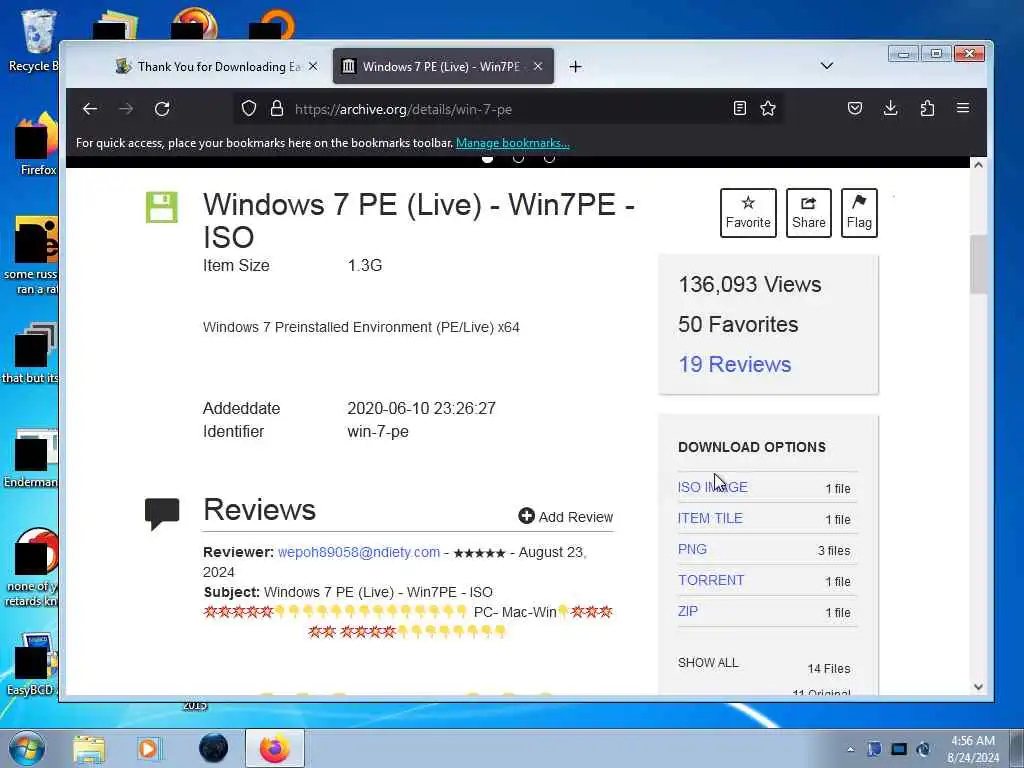Screen dimensions: 1024x768
Task: Open the ITEM TILE download option
Action: click(710, 518)
